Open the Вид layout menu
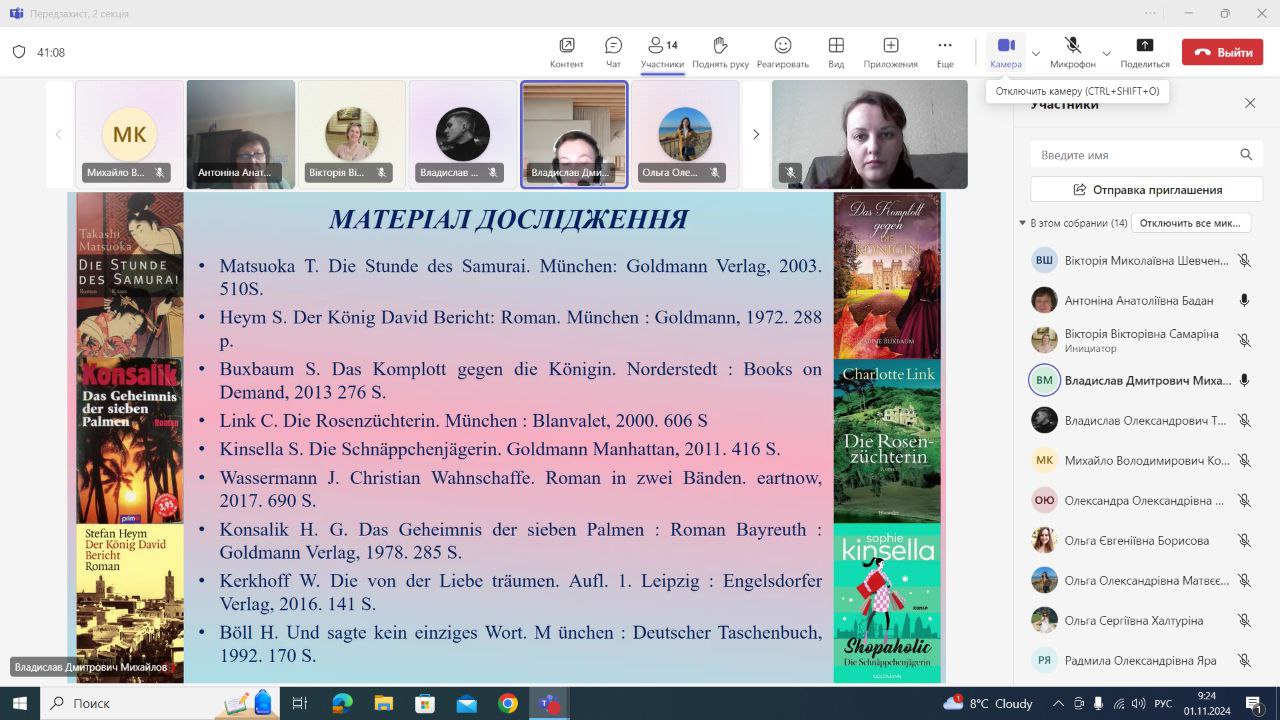1280x720 pixels. tap(836, 52)
